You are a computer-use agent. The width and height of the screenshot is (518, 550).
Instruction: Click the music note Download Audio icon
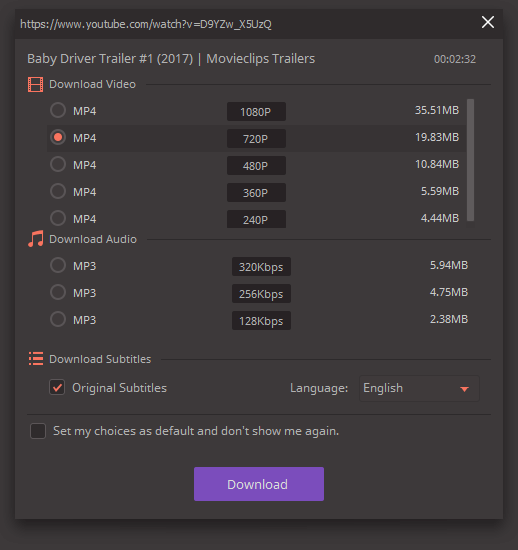click(35, 239)
